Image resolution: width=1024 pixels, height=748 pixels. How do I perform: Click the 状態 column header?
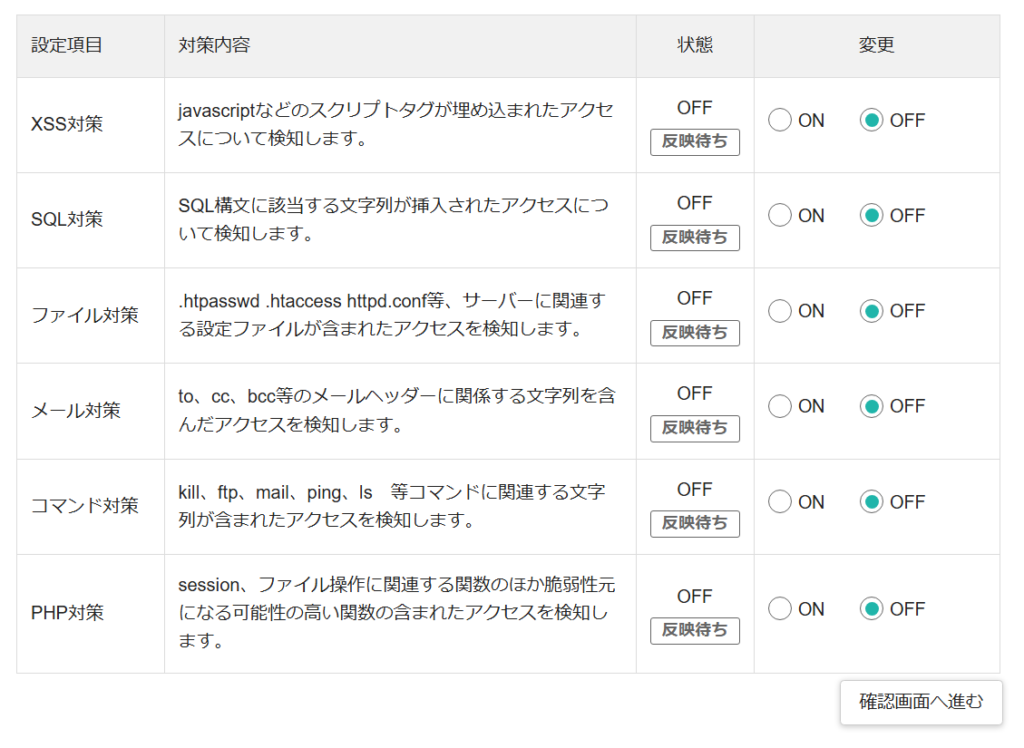click(695, 46)
